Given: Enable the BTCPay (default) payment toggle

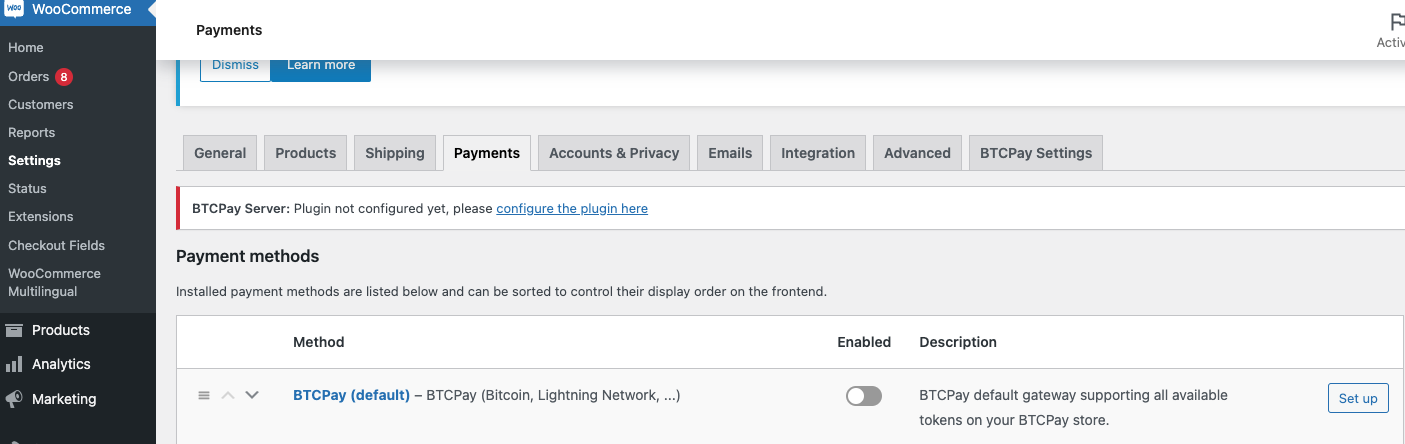Looking at the screenshot, I should (x=864, y=397).
